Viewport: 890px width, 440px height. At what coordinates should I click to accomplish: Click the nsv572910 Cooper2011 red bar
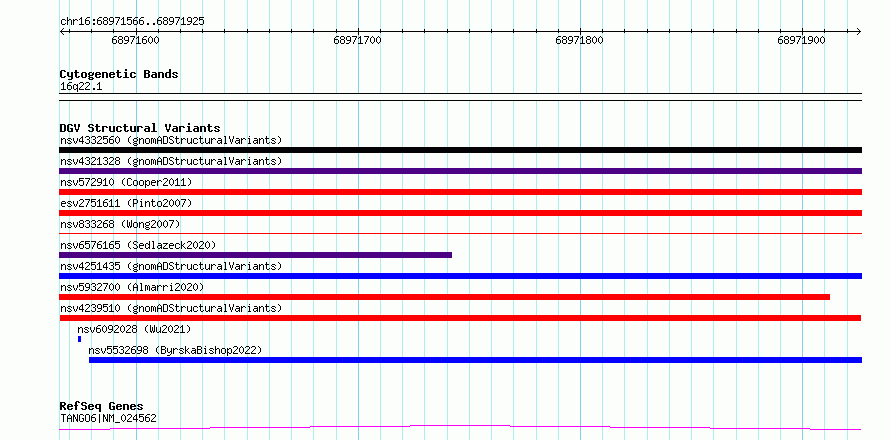460,192
